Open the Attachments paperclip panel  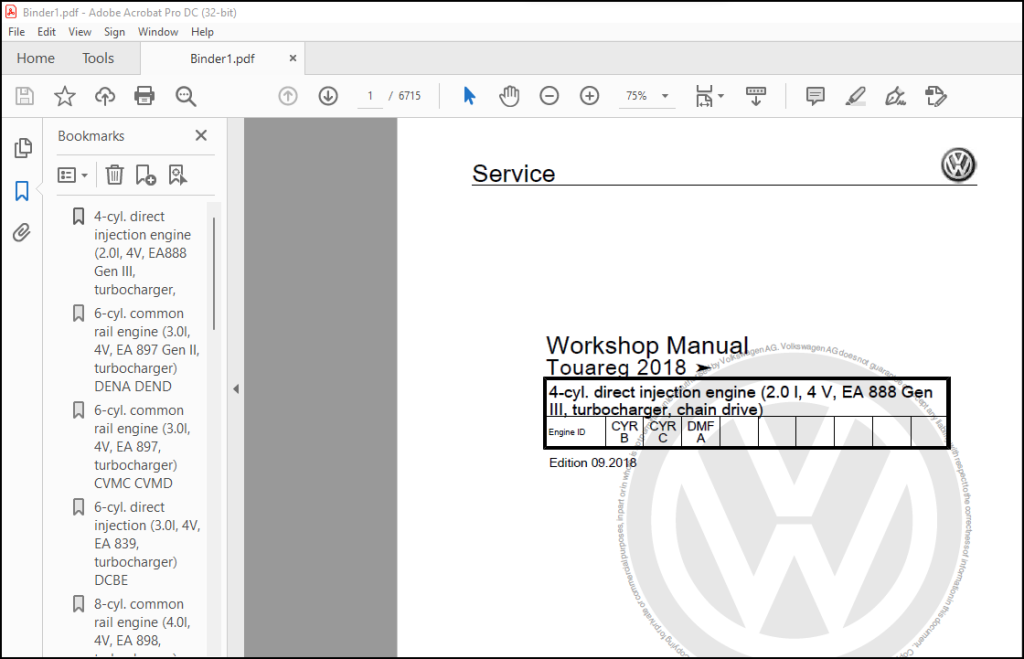click(22, 233)
